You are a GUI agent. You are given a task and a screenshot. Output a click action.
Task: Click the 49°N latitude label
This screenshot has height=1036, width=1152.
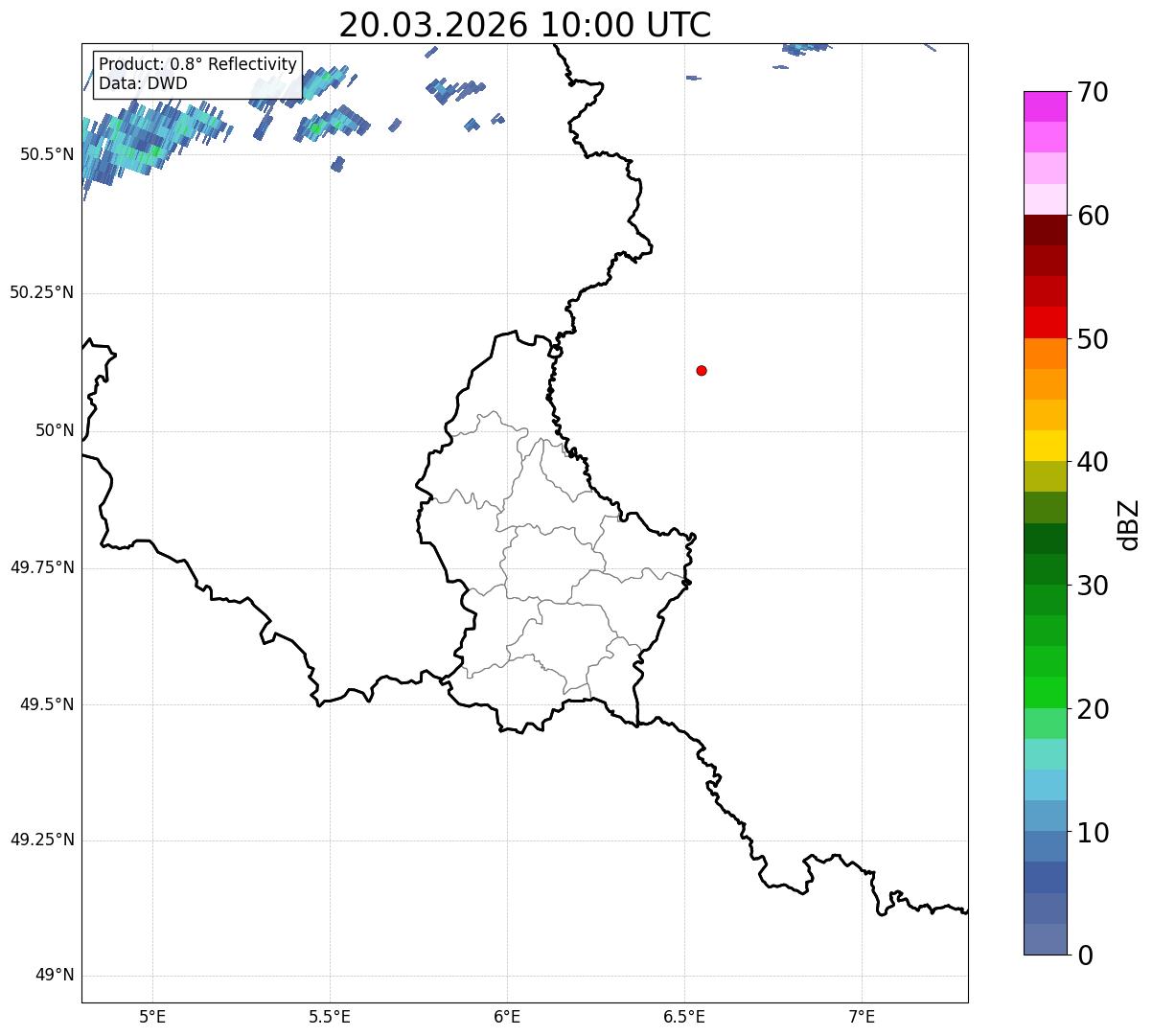coord(55,976)
